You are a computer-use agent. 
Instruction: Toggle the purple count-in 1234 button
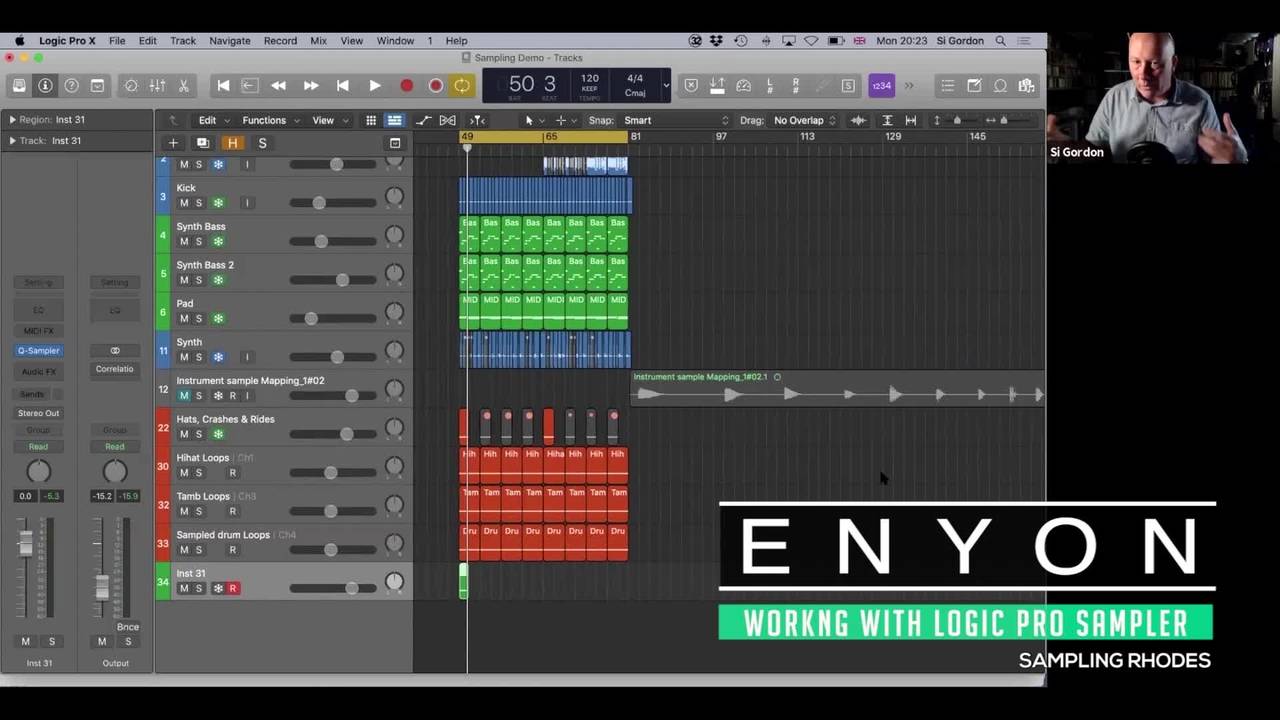(881, 86)
